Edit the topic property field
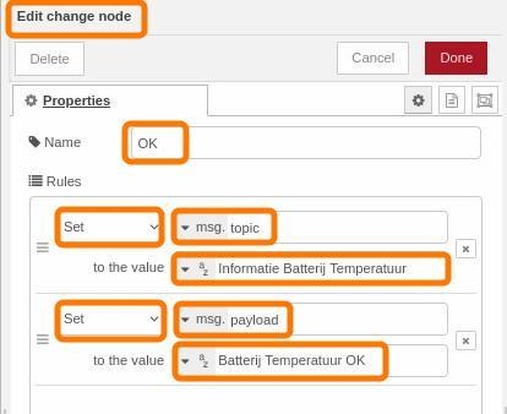This screenshot has height=414, width=507. tap(337, 228)
